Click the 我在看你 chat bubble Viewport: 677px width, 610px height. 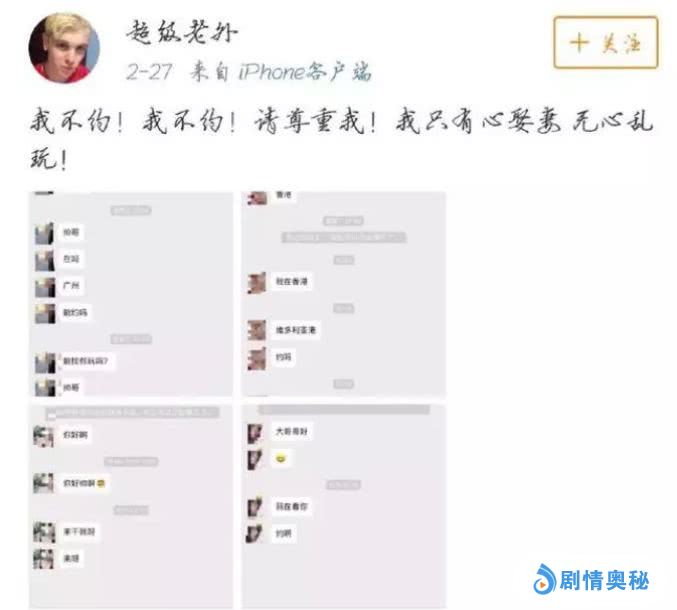pos(291,506)
